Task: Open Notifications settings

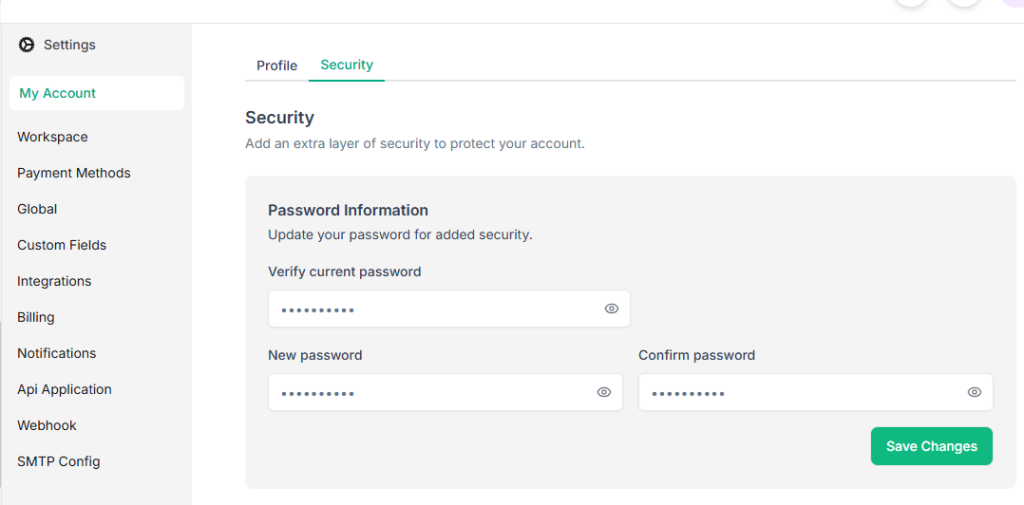Action: pyautogui.click(x=57, y=353)
